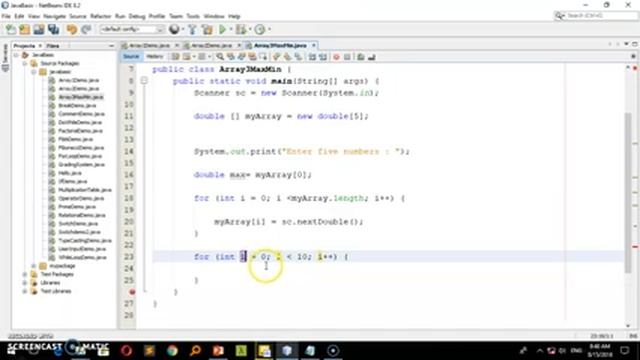Click the Source view button
640x360 pixels.
tap(131, 57)
